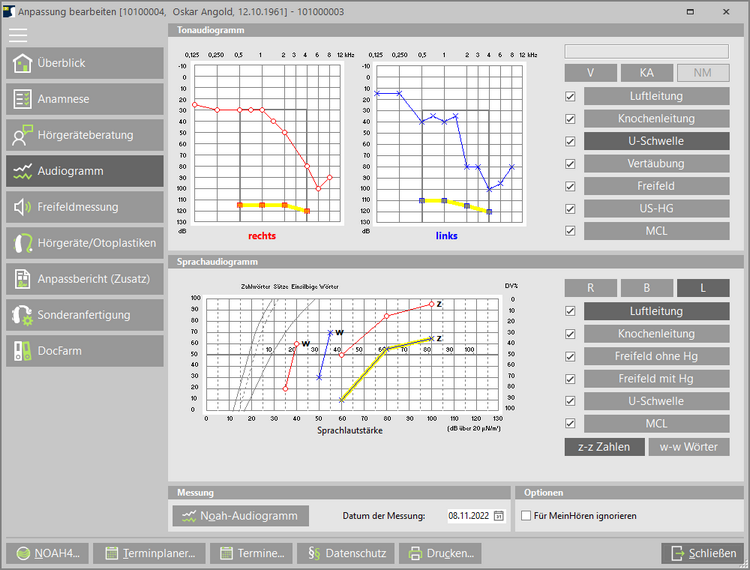Image resolution: width=750 pixels, height=570 pixels.
Task: Click the empty text field above V button
Action: pos(647,51)
